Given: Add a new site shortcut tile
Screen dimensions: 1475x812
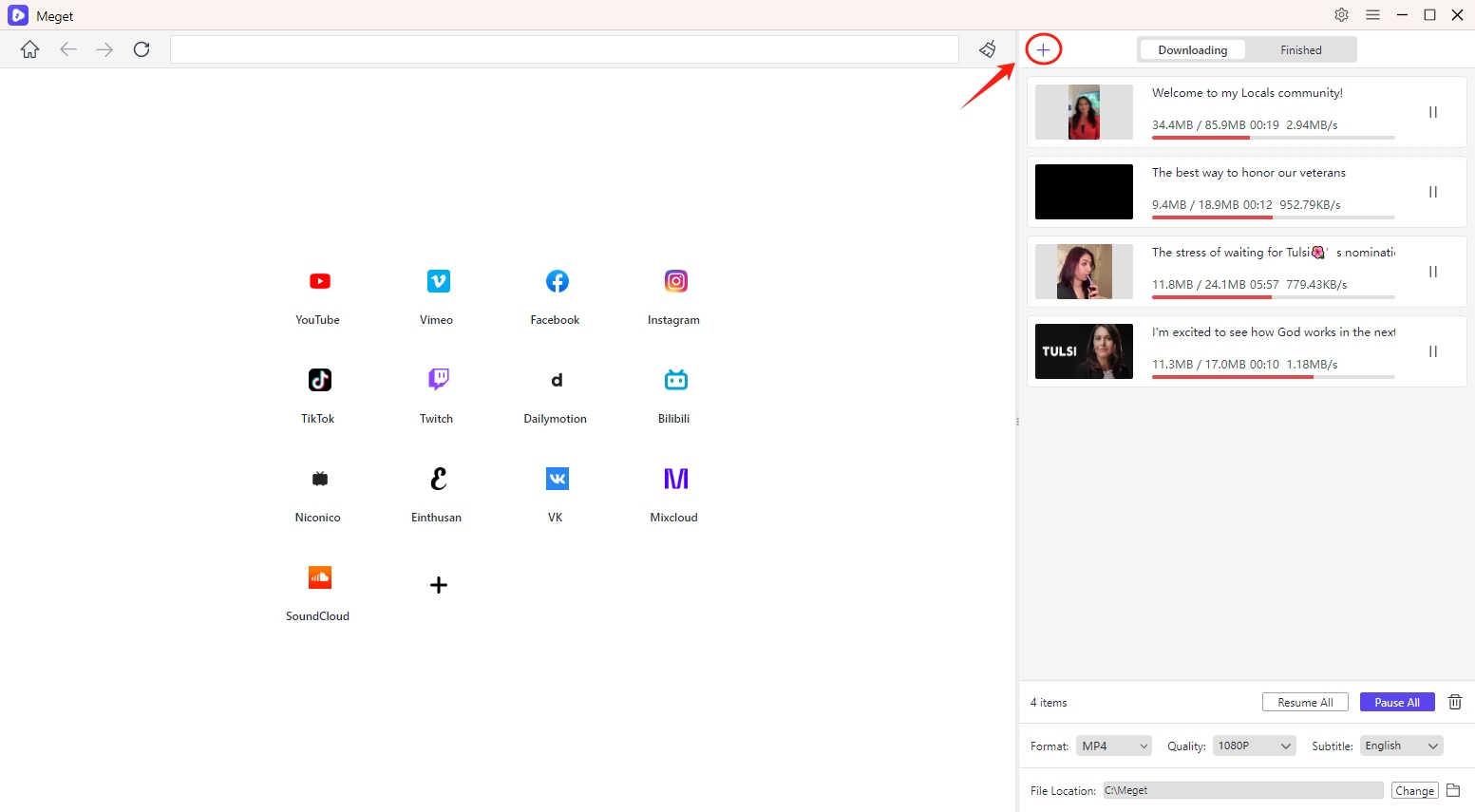Looking at the screenshot, I should point(438,585).
